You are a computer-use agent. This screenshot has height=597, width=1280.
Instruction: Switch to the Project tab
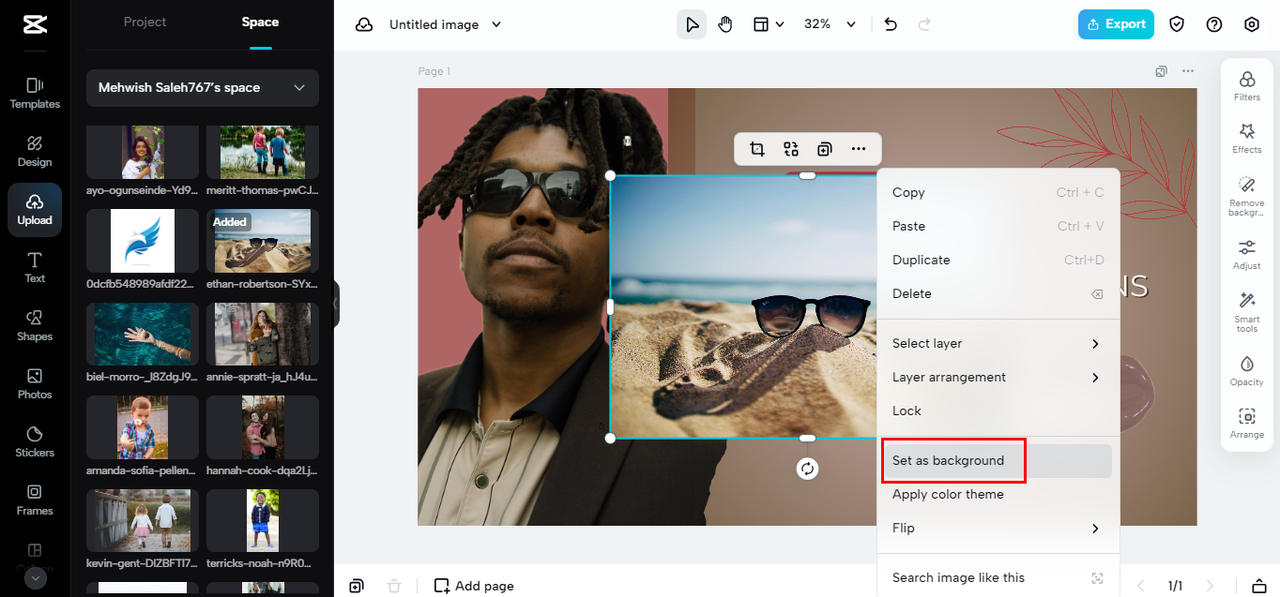(145, 22)
